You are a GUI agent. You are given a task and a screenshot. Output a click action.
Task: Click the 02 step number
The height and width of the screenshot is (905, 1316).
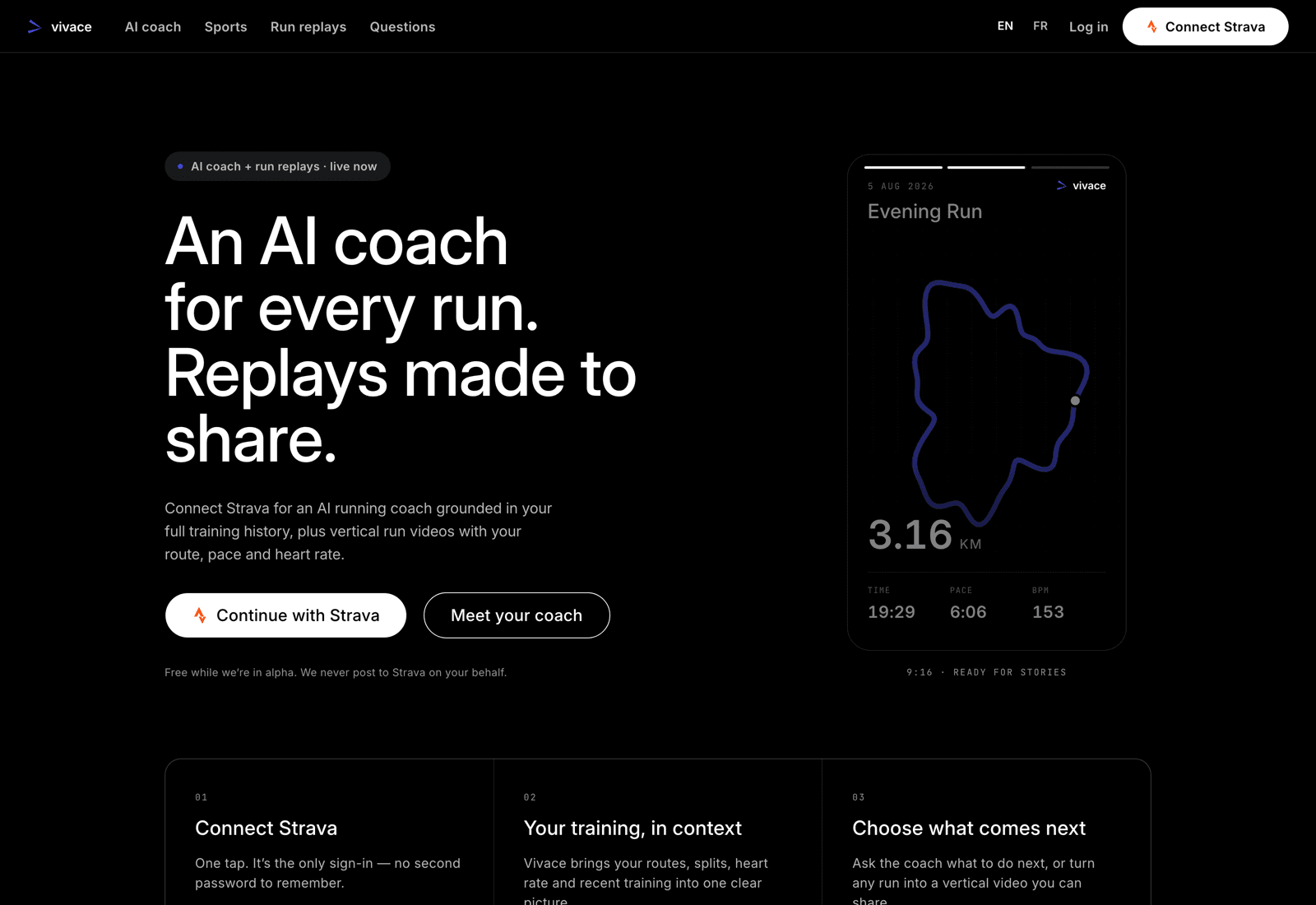530,797
